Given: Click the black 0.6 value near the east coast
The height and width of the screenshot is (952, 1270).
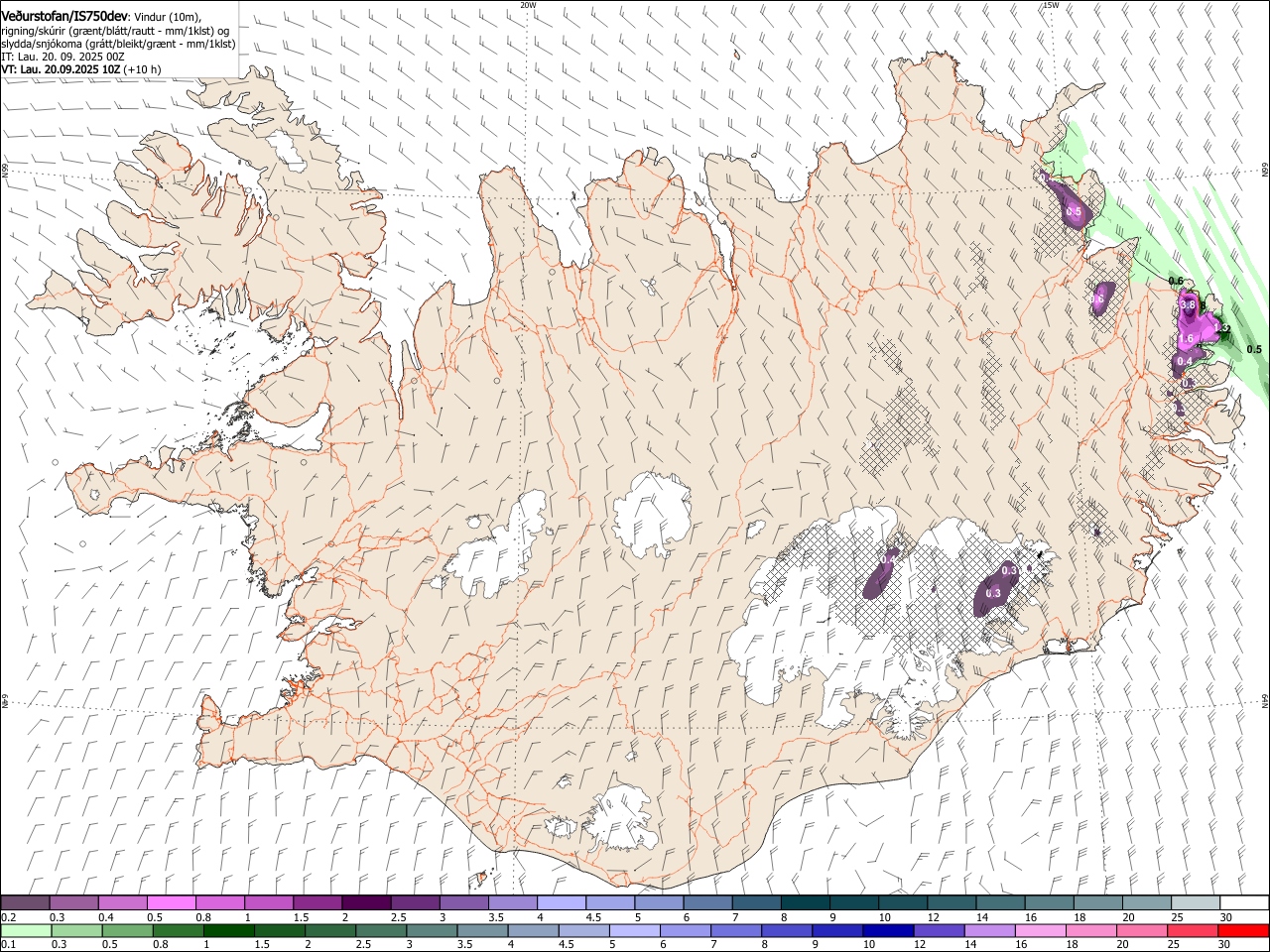Looking at the screenshot, I should (x=1177, y=283).
